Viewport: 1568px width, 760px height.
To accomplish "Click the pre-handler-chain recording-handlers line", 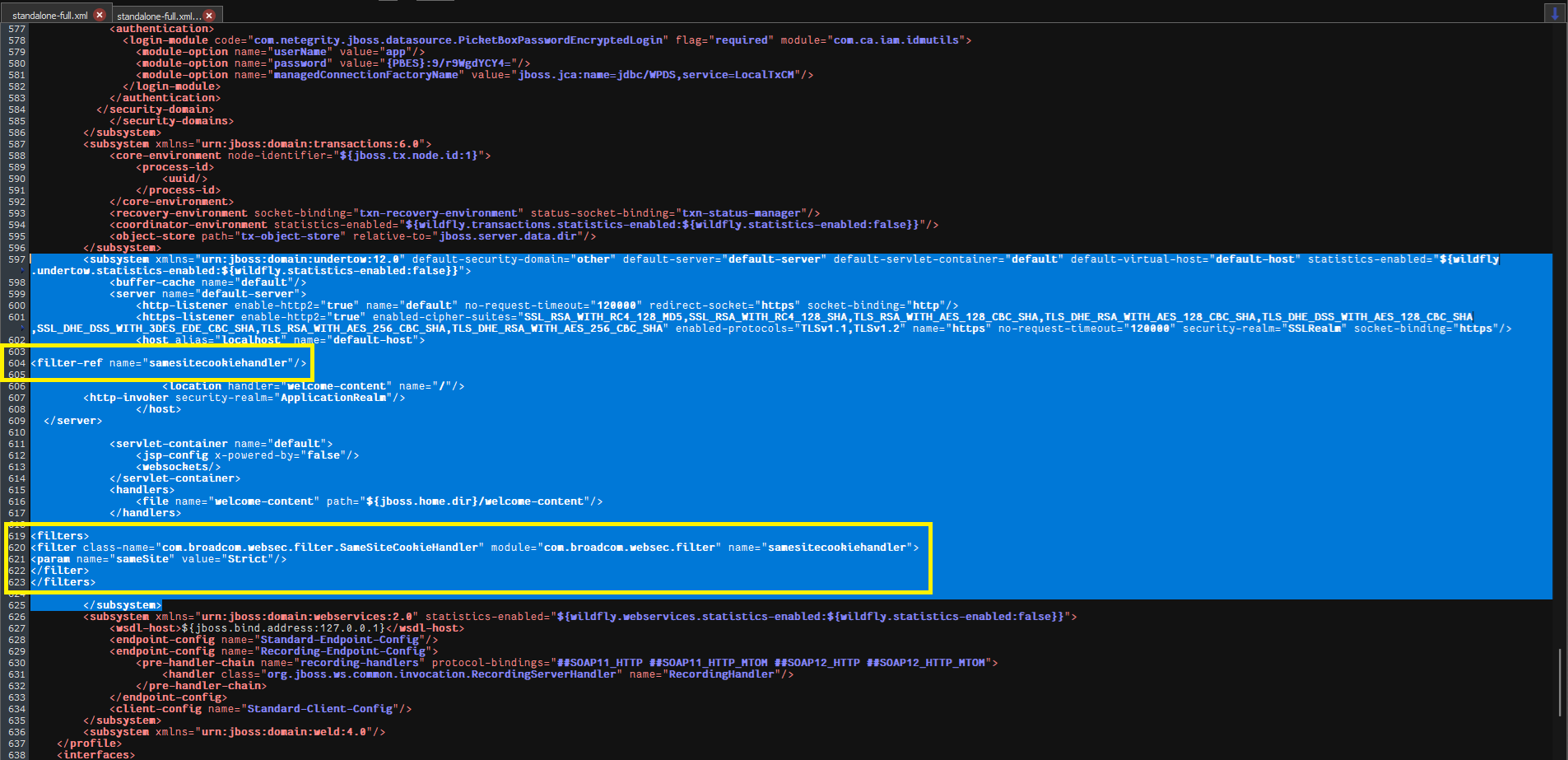I will tap(567, 663).
